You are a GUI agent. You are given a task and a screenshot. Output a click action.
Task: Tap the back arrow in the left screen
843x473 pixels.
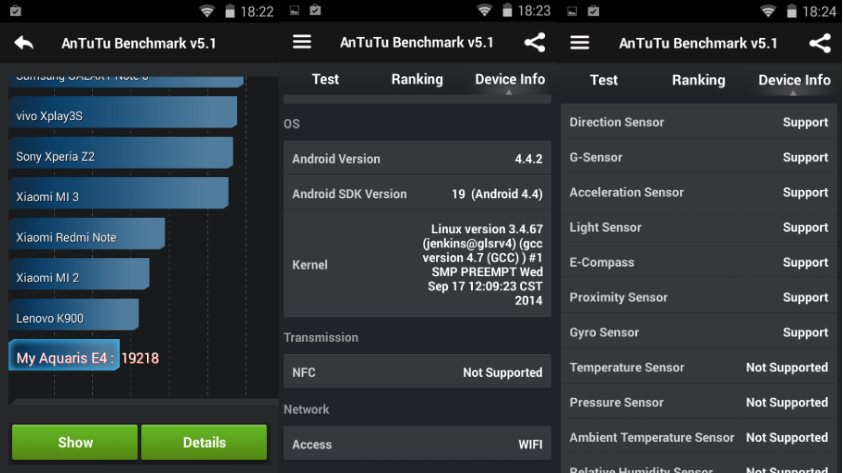[24, 43]
